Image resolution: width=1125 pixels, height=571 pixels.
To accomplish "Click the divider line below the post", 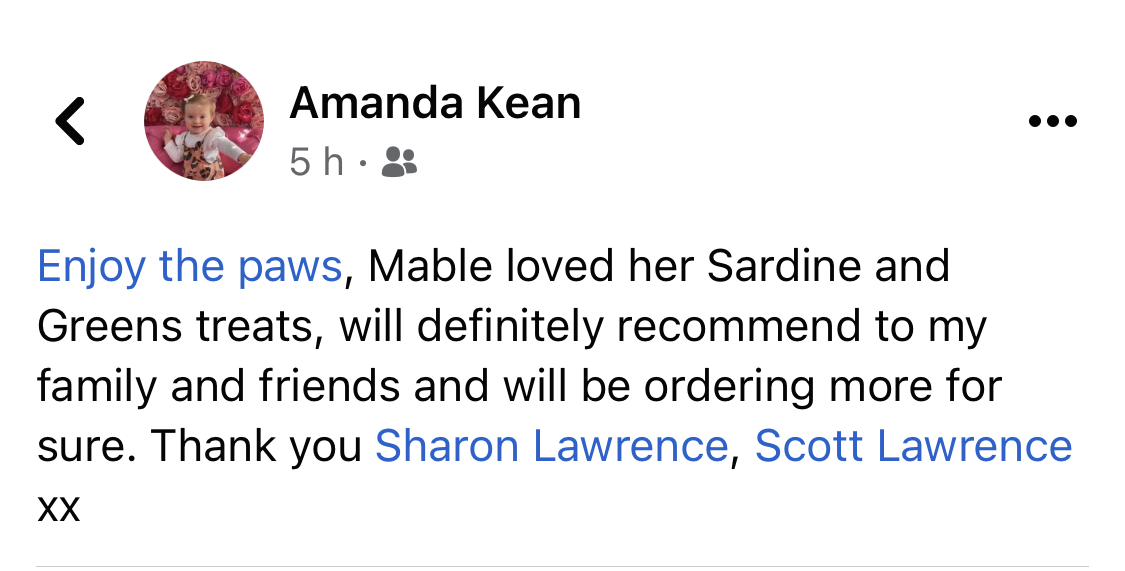I will tap(562, 566).
